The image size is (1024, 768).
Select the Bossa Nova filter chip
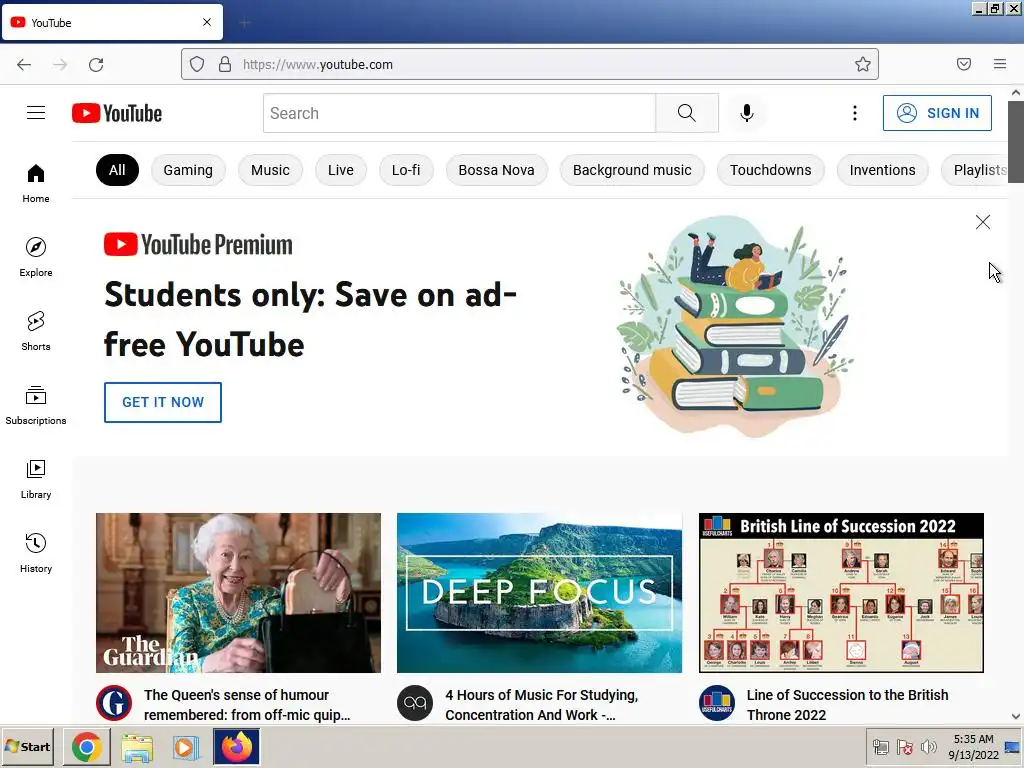(x=496, y=170)
